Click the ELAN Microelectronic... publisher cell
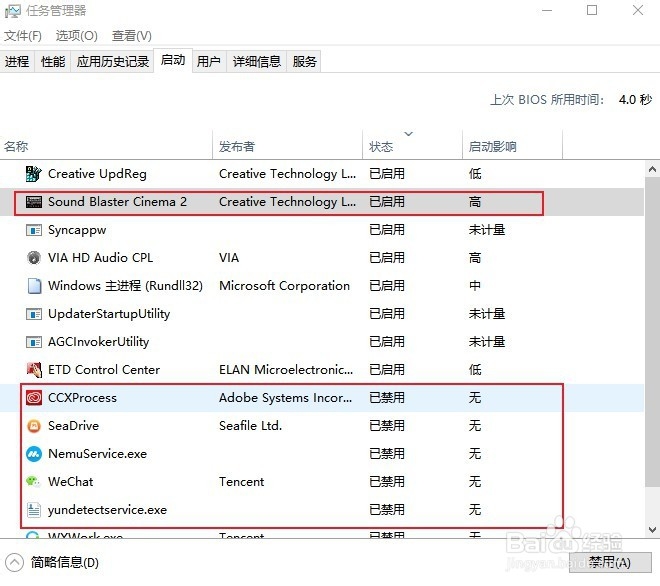This screenshot has height=586, width=660. coord(286,370)
